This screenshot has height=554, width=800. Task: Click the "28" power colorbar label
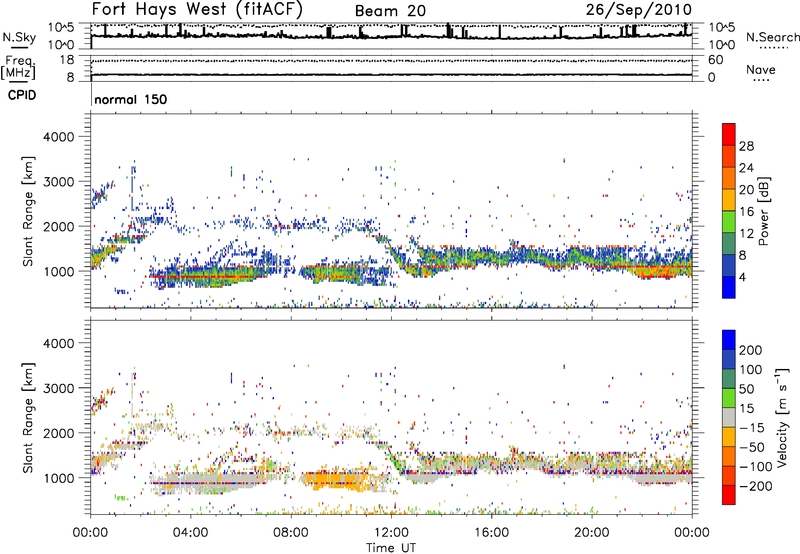point(746,146)
